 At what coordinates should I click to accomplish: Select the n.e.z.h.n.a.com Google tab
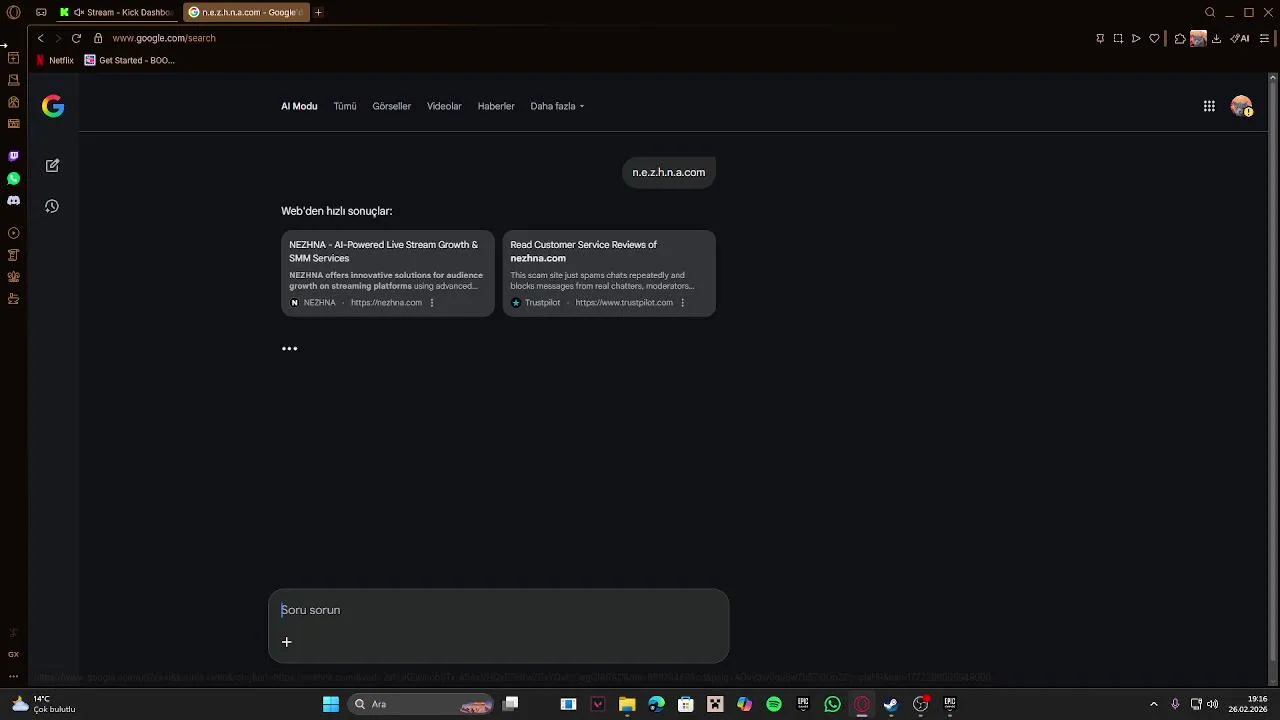pyautogui.click(x=246, y=12)
